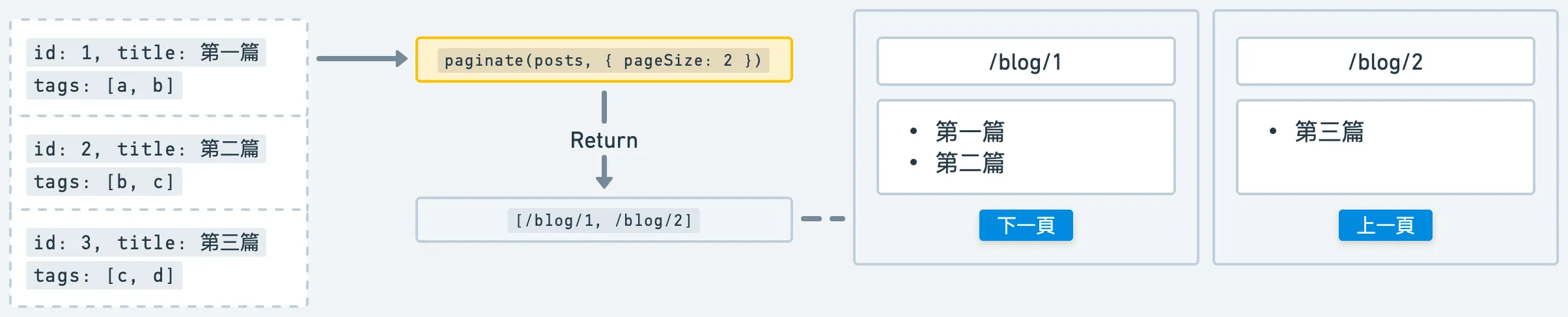Click the right arrow pointing to paginate
This screenshot has width=1568, height=317.
pos(362,59)
